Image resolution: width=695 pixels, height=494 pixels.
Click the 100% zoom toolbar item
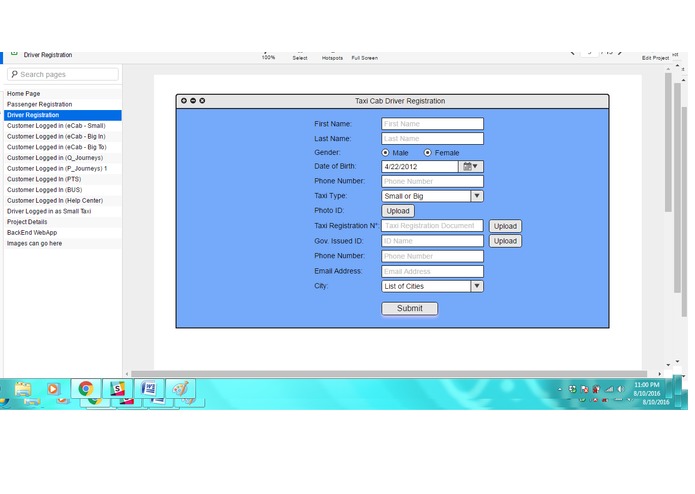coord(268,57)
